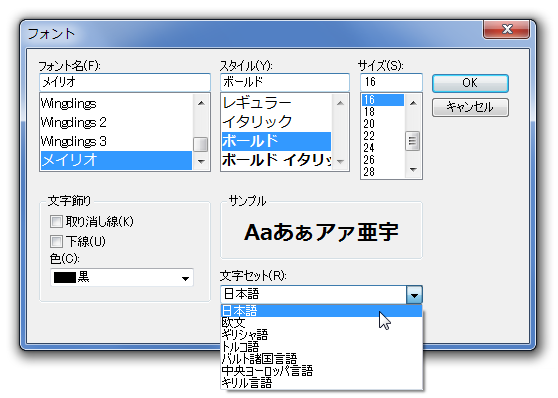Click style list scrollbar down arrow
Screen dimensions: 558x398
pos(340,162)
